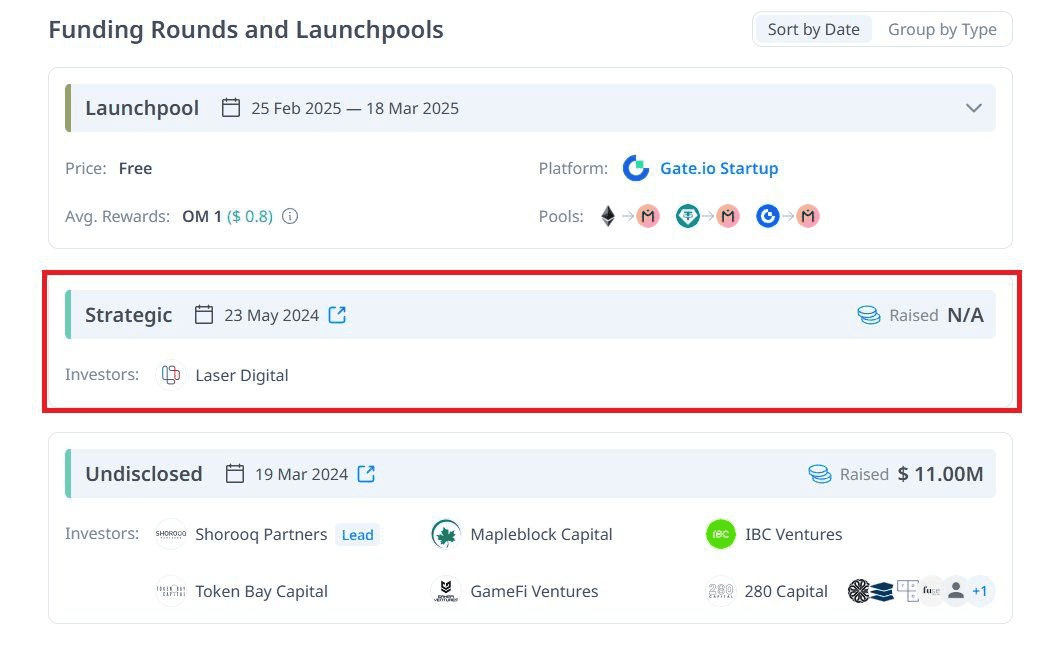Viewport: 1040px width, 645px height.
Task: Open the Gate.io Startup platform link
Action: click(719, 169)
